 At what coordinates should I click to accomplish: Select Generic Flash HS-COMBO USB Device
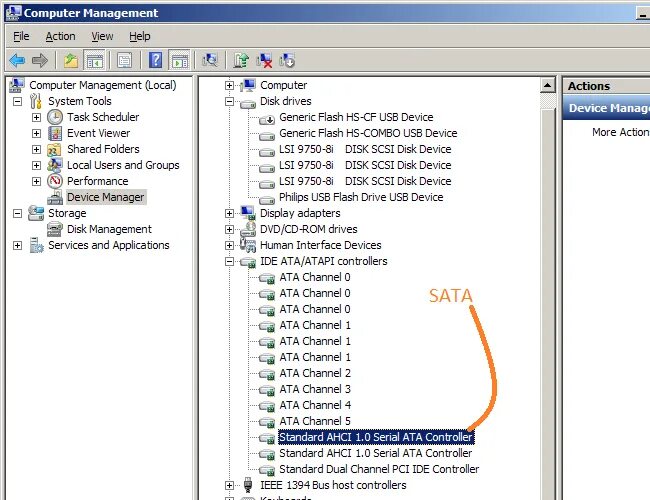tap(368, 133)
